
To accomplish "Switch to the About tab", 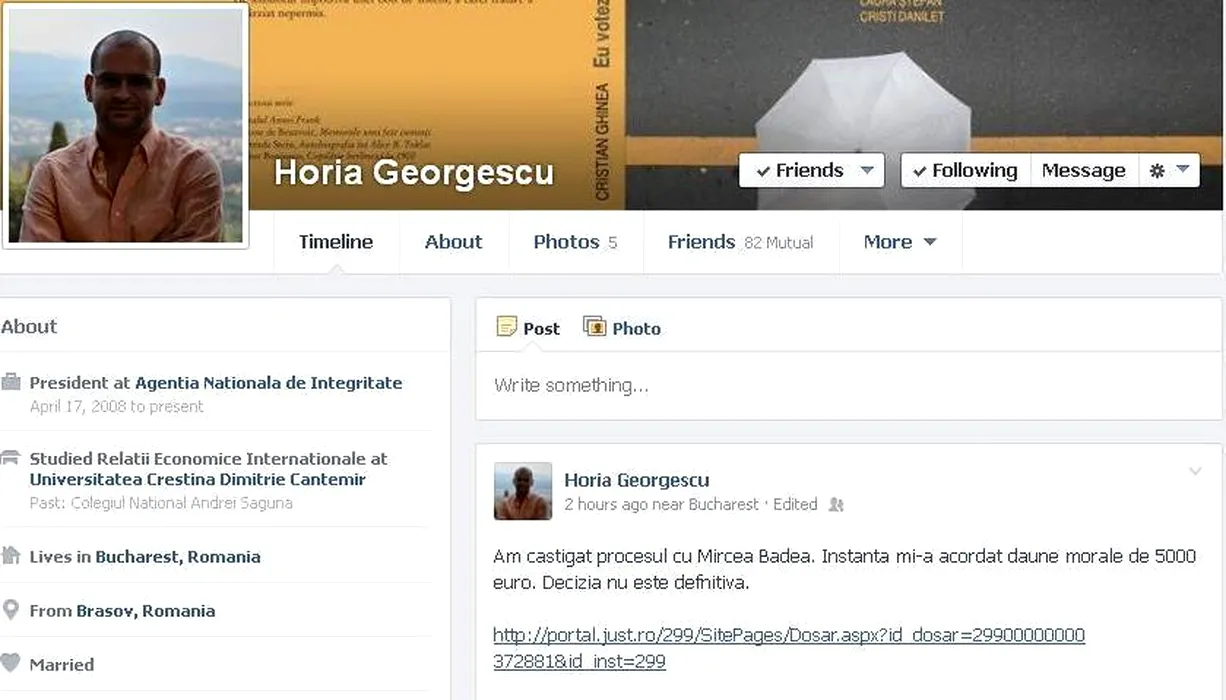I will pyautogui.click(x=453, y=242).
